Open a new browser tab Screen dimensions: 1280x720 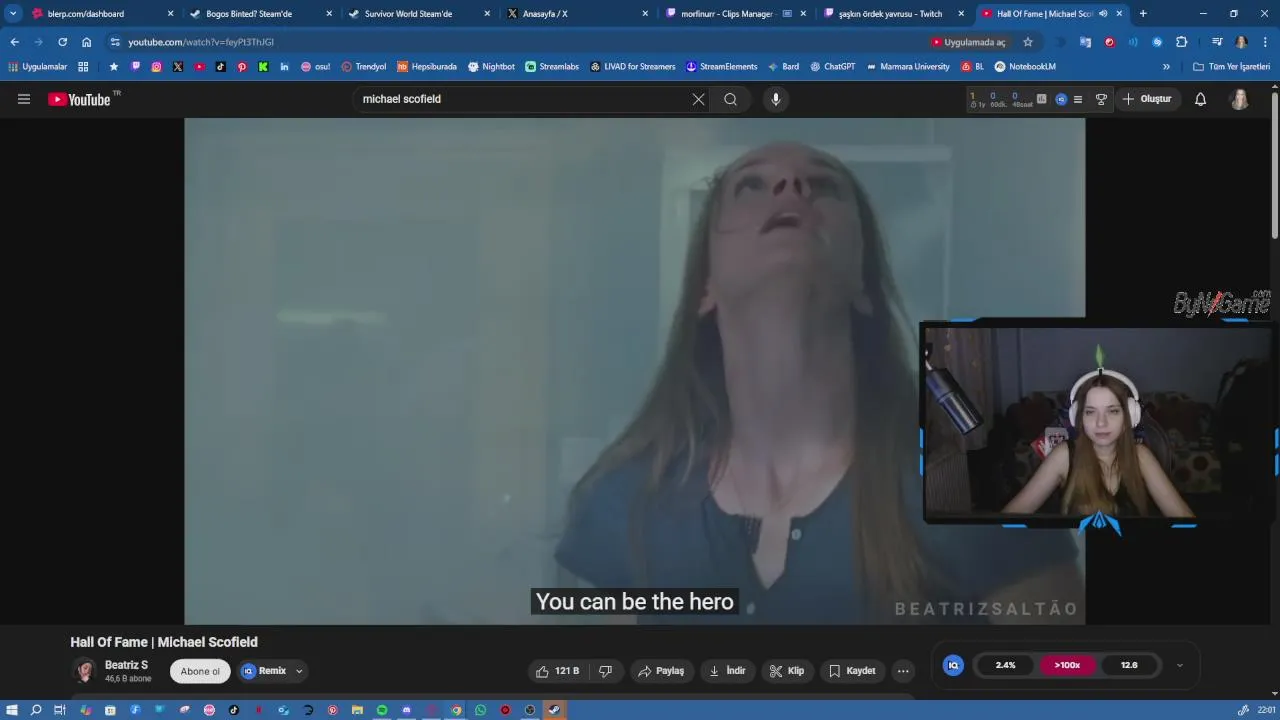tap(1143, 14)
